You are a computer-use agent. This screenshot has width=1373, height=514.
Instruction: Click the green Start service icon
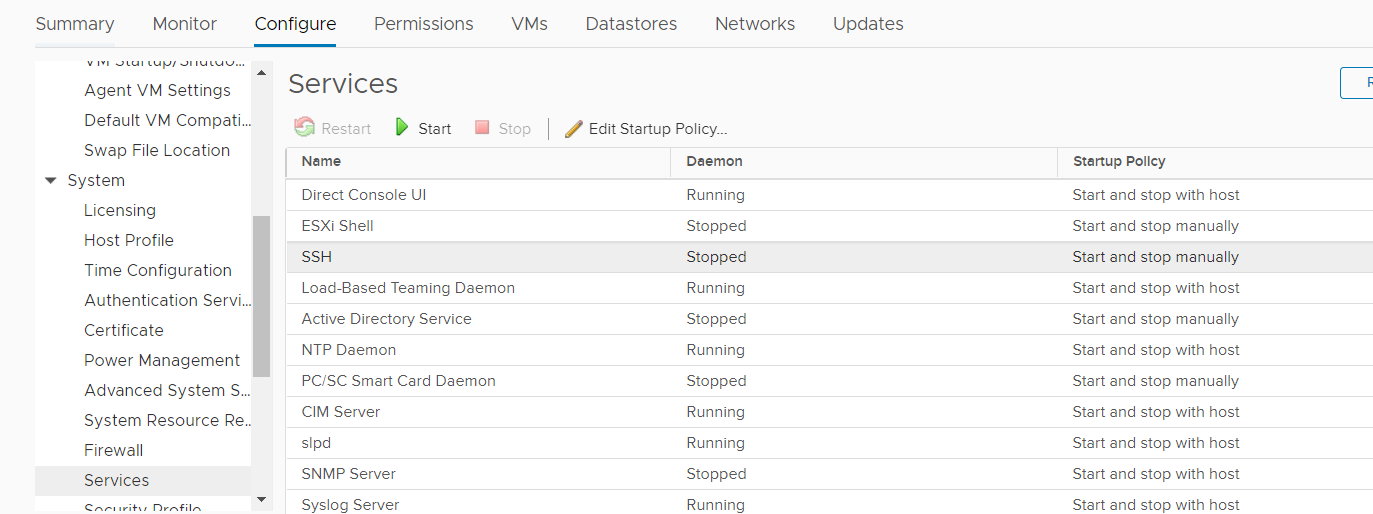402,128
